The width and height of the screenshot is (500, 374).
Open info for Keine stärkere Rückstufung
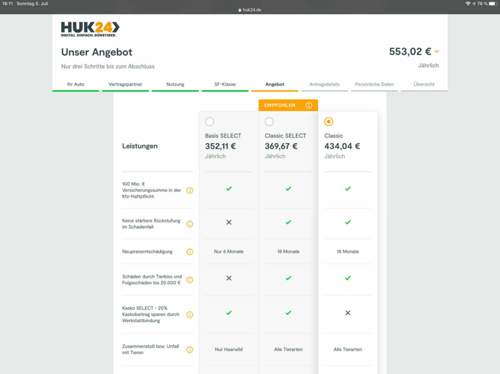[x=190, y=224]
